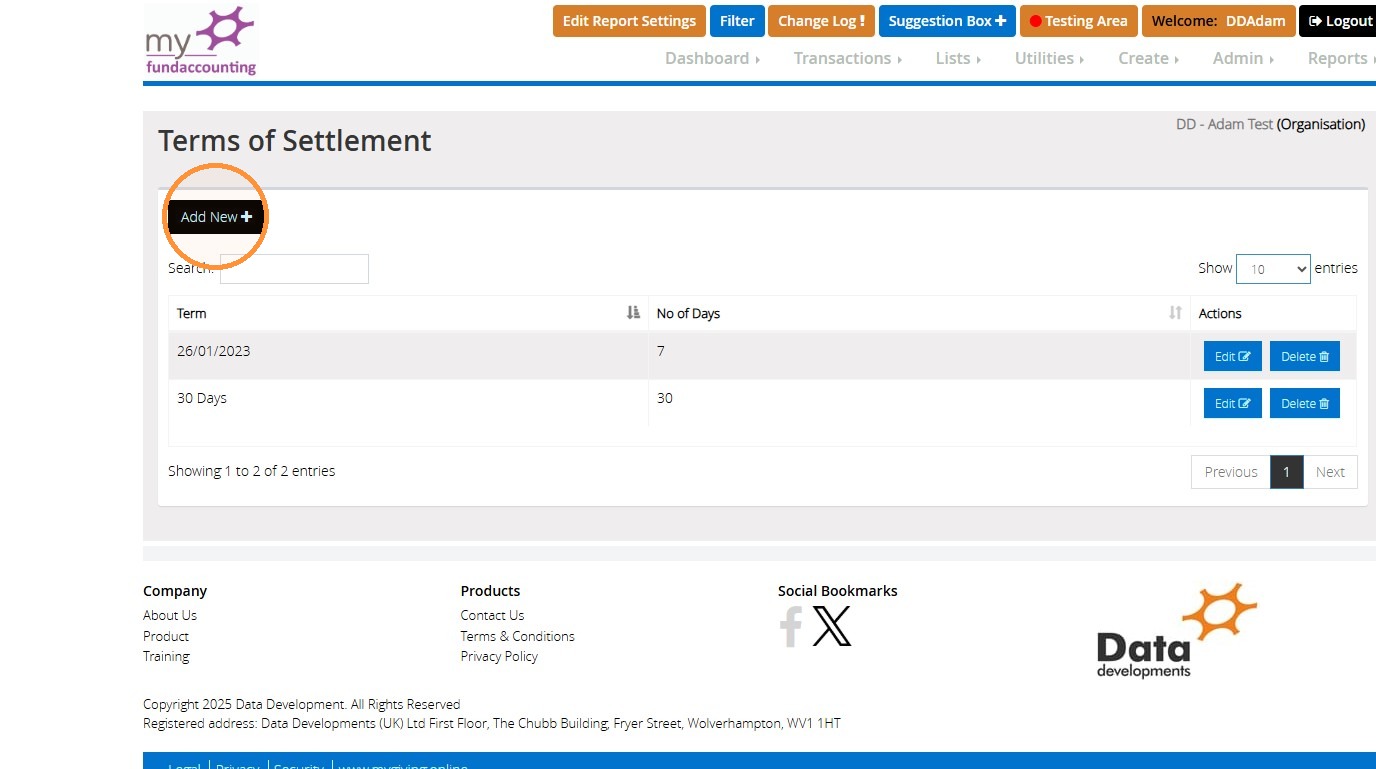The image size is (1376, 769).
Task: Select page 1 in pagination
Action: coord(1287,472)
